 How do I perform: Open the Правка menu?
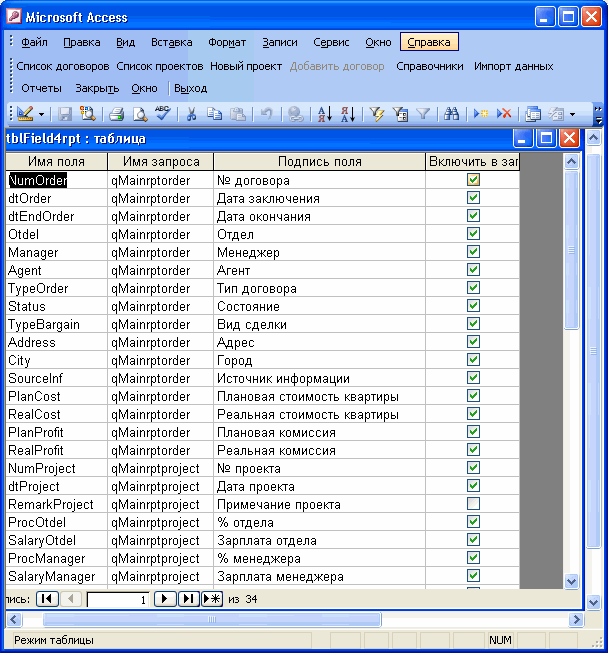tap(82, 42)
